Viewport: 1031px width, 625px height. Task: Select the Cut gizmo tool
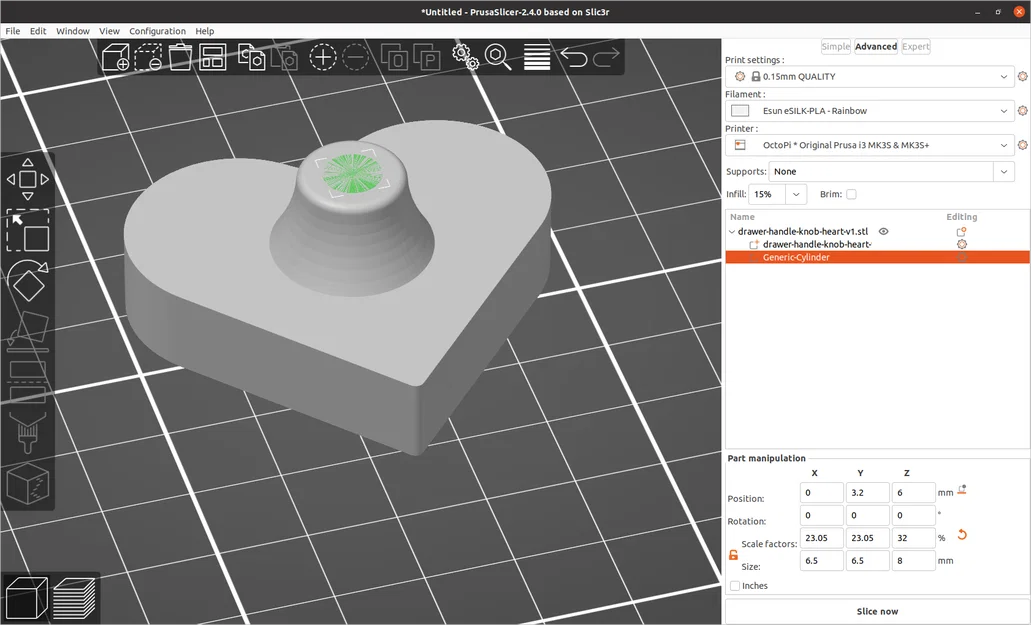[28, 382]
